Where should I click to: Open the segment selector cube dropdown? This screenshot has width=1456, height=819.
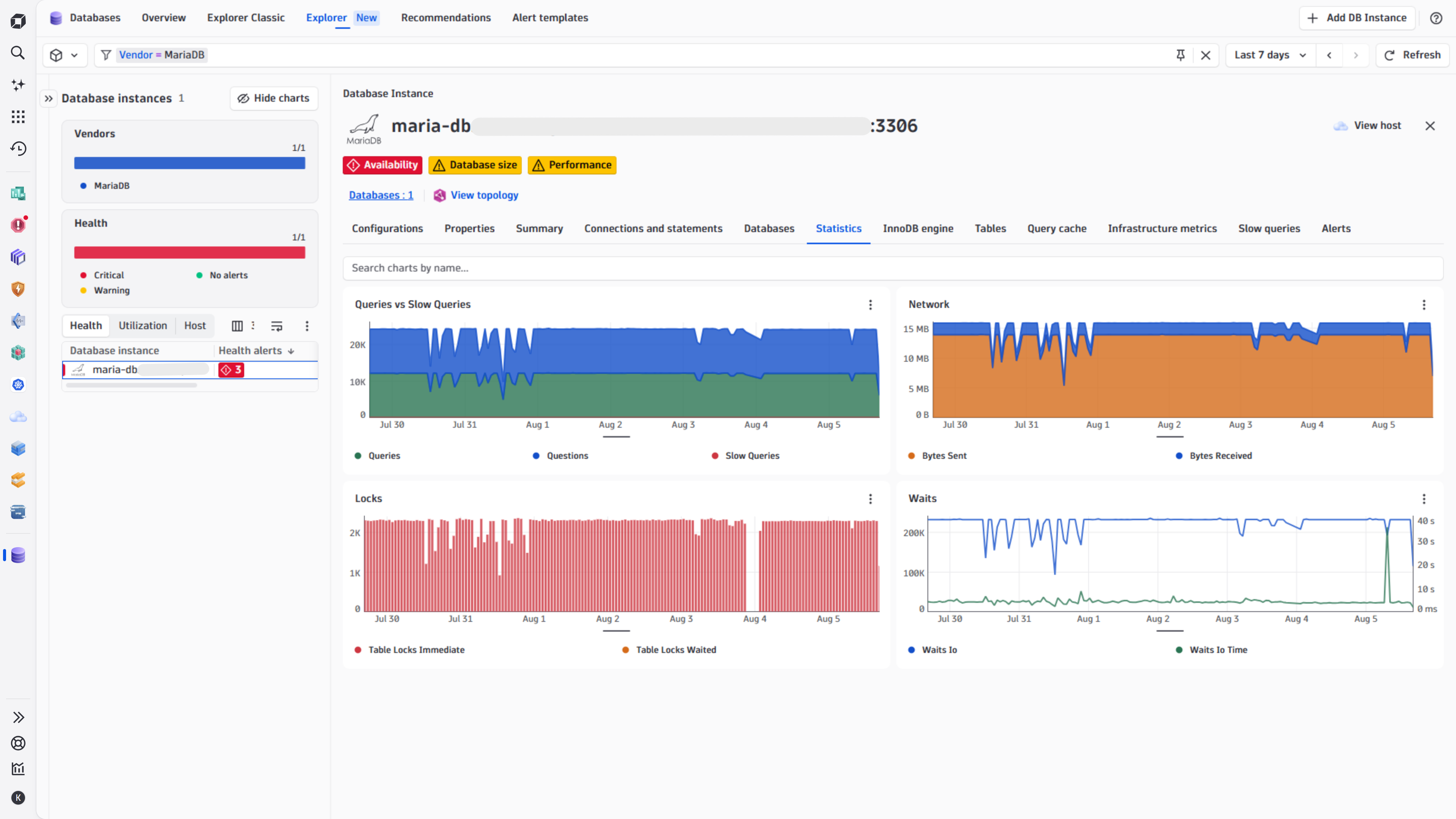click(x=64, y=55)
